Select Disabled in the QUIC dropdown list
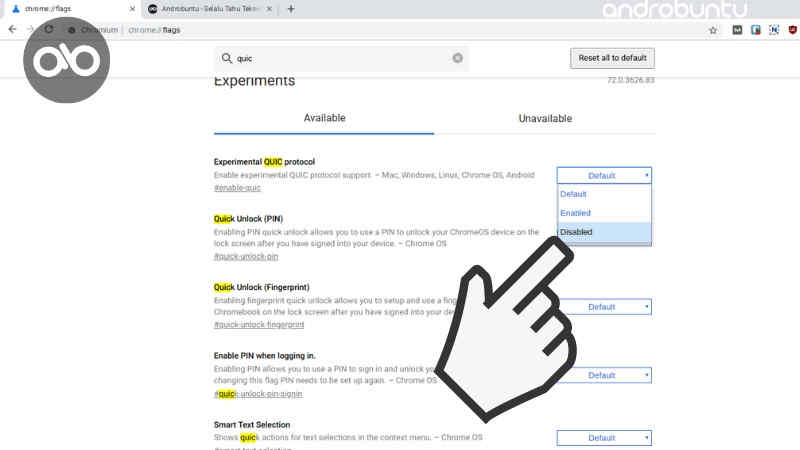The height and width of the screenshot is (450, 800). pyautogui.click(x=604, y=232)
